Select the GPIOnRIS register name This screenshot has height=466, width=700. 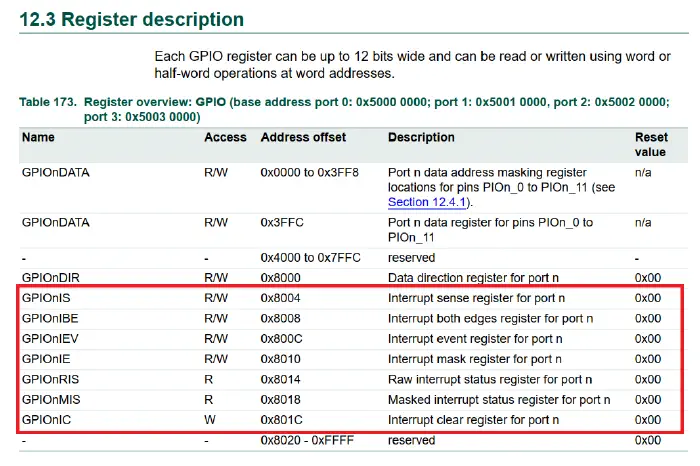click(x=51, y=380)
